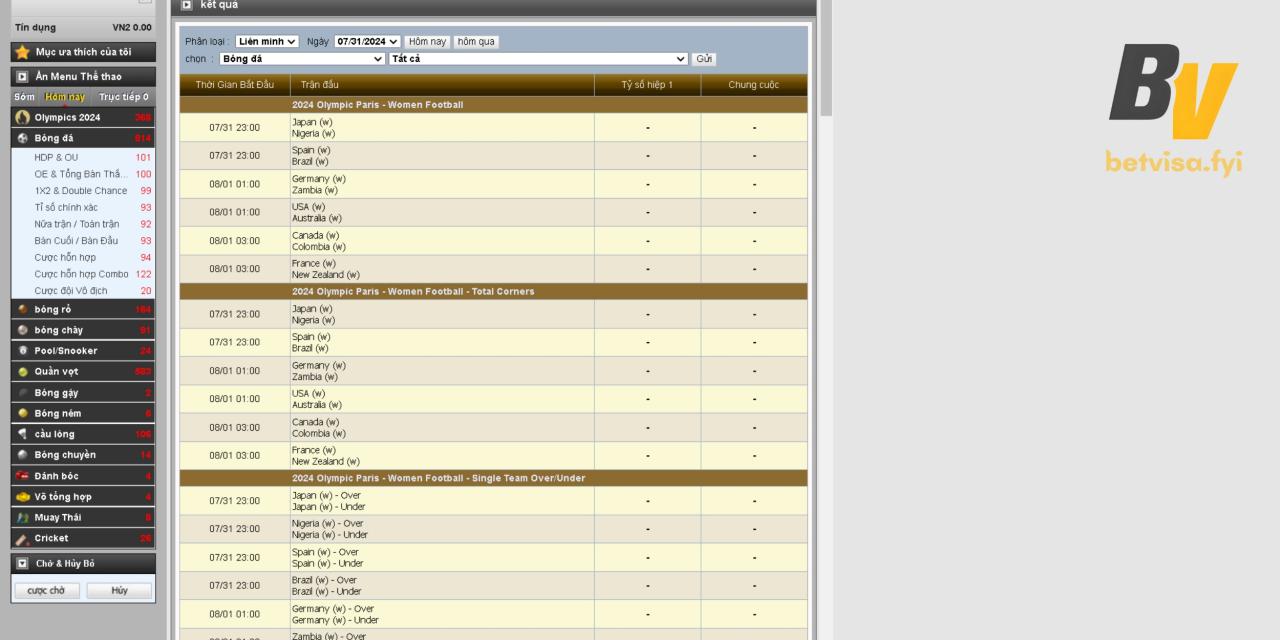This screenshot has height=640, width=1280.
Task: Click the Cricket bat icon
Action: tap(22, 539)
